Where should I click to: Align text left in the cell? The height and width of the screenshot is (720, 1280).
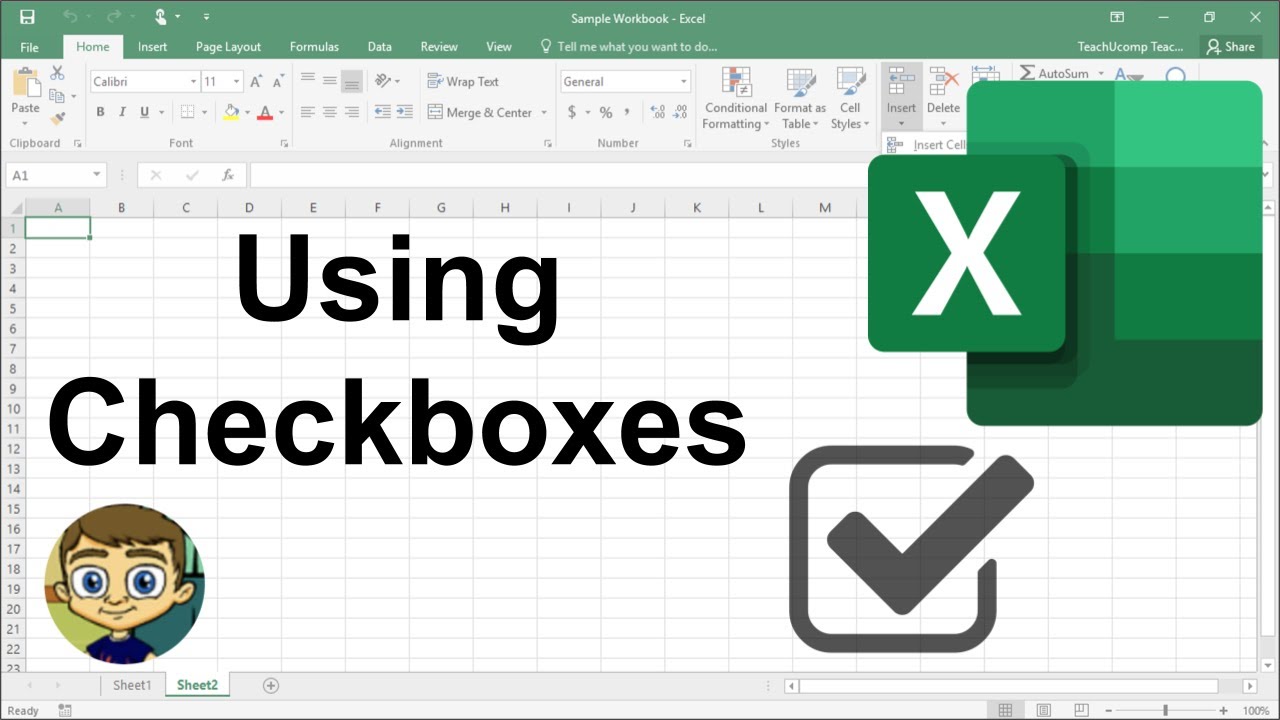point(308,112)
